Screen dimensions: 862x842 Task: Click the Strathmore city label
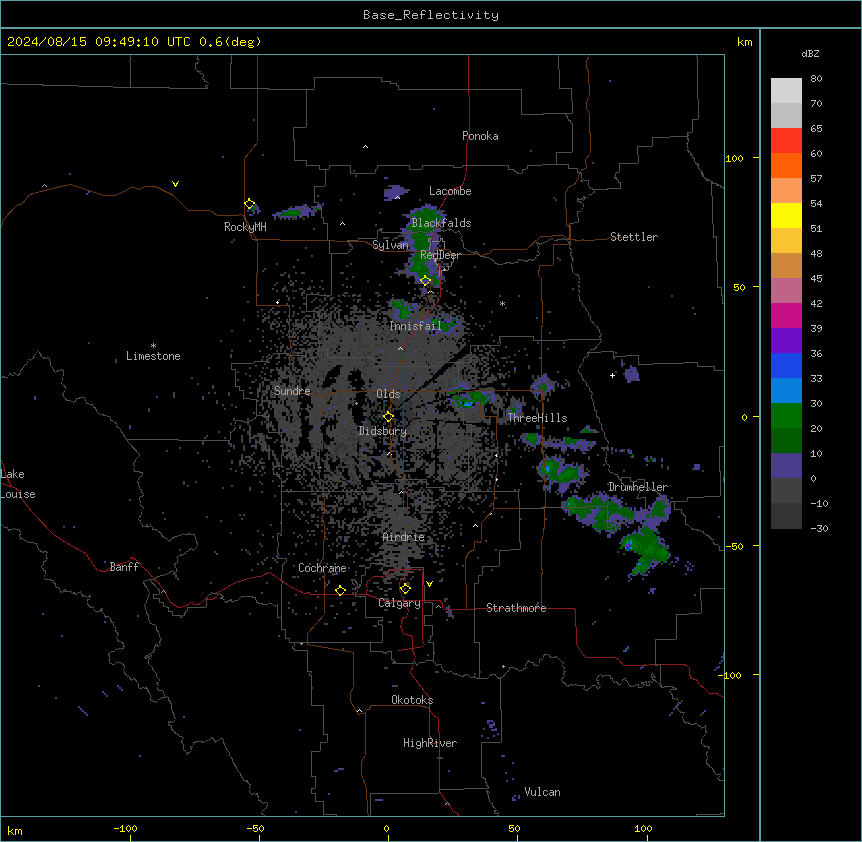coord(516,608)
